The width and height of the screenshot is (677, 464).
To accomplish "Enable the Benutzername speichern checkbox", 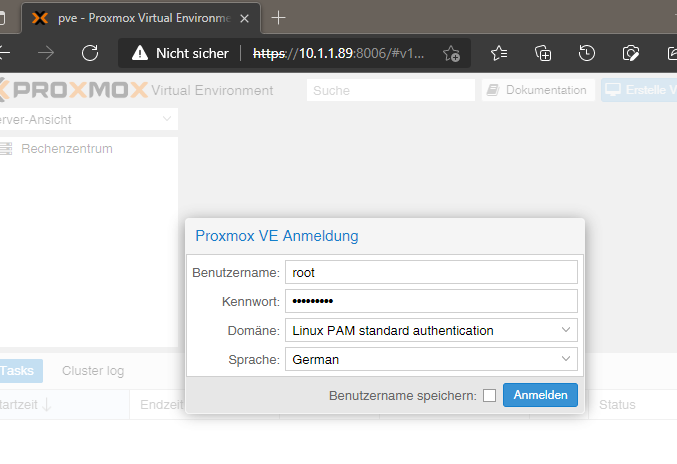I will [489, 395].
